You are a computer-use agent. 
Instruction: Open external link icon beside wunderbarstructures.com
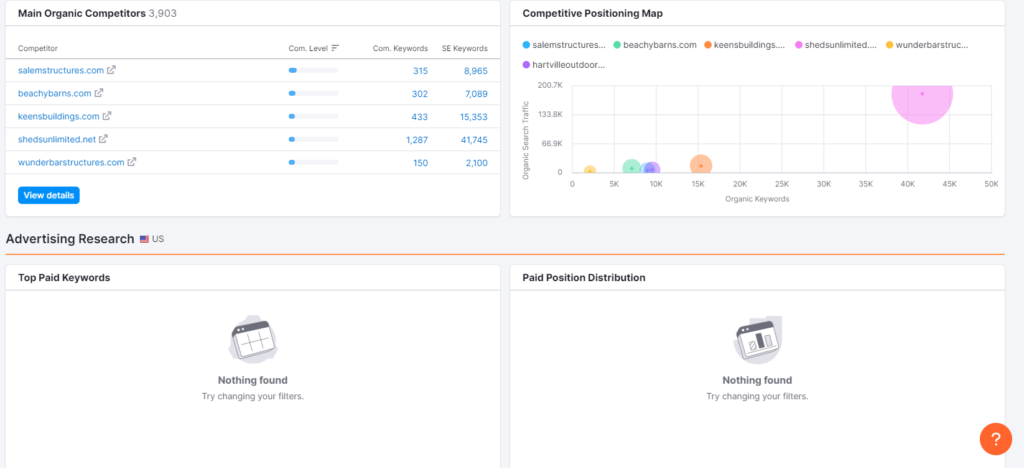[x=131, y=162]
